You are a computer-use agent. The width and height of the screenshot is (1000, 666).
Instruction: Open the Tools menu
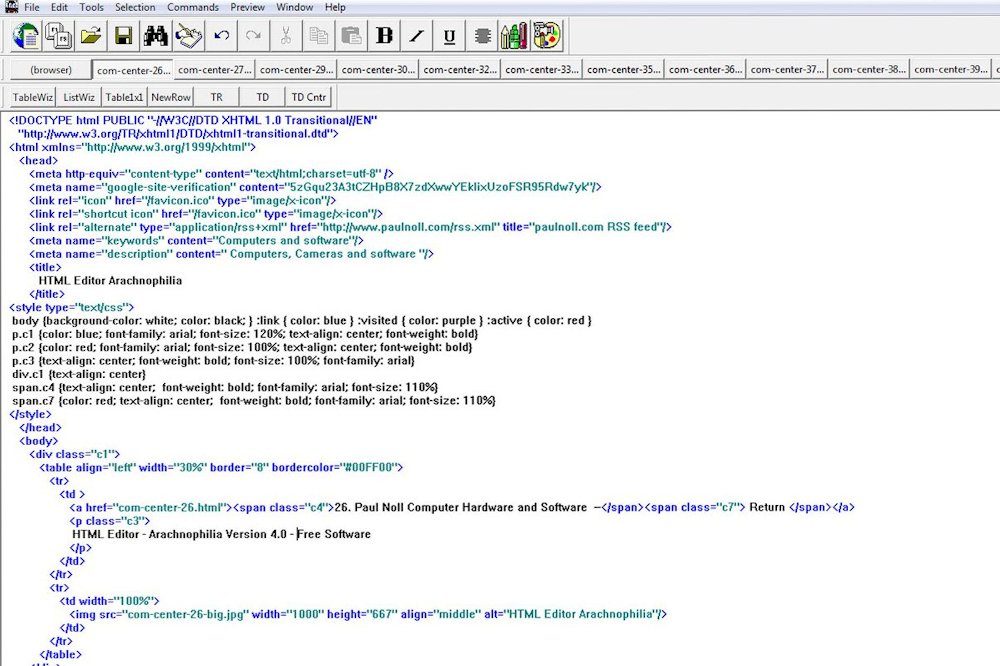[x=91, y=7]
